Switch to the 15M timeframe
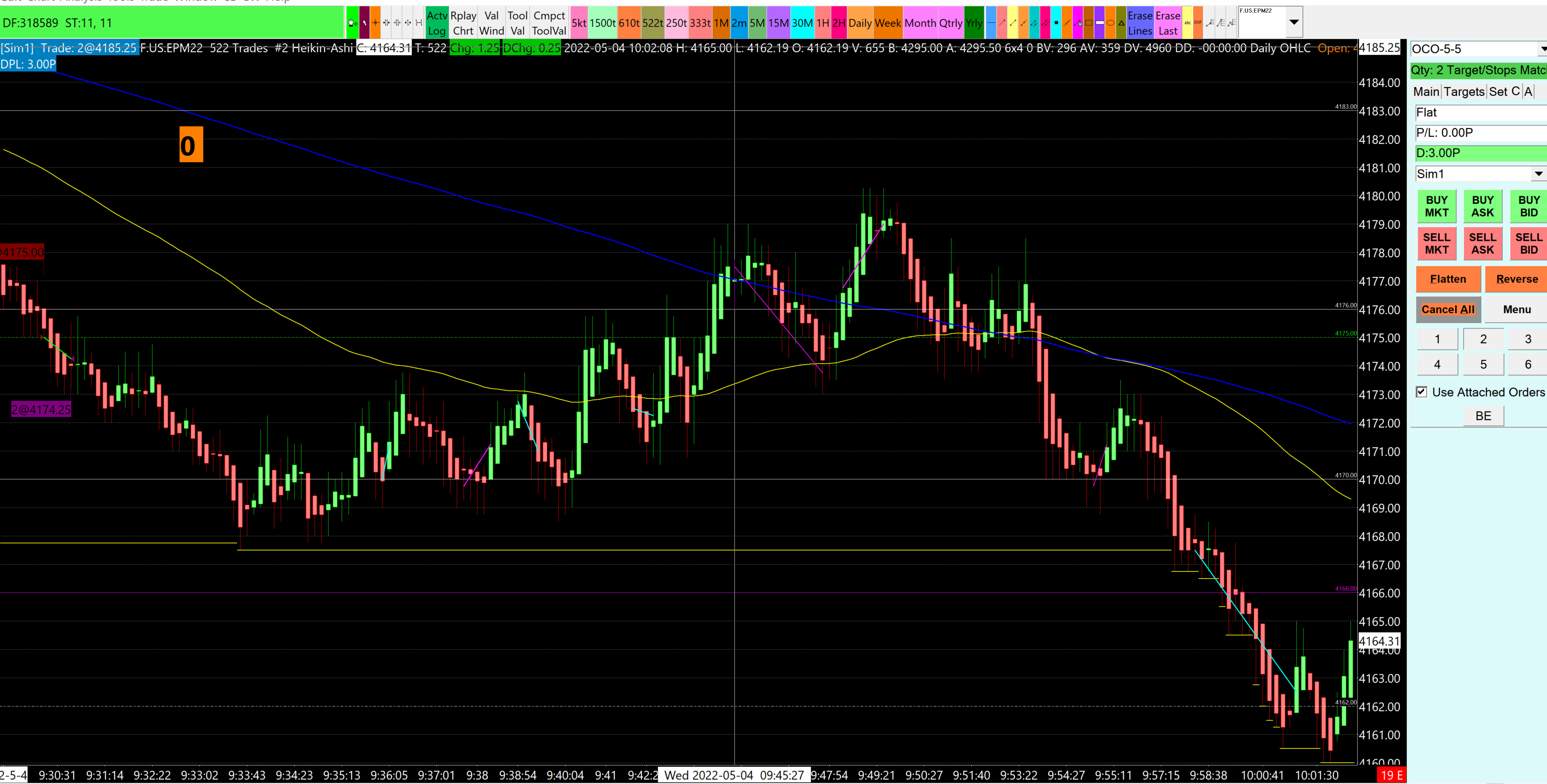Screen dimensions: 1547x784 pyautogui.click(x=778, y=23)
